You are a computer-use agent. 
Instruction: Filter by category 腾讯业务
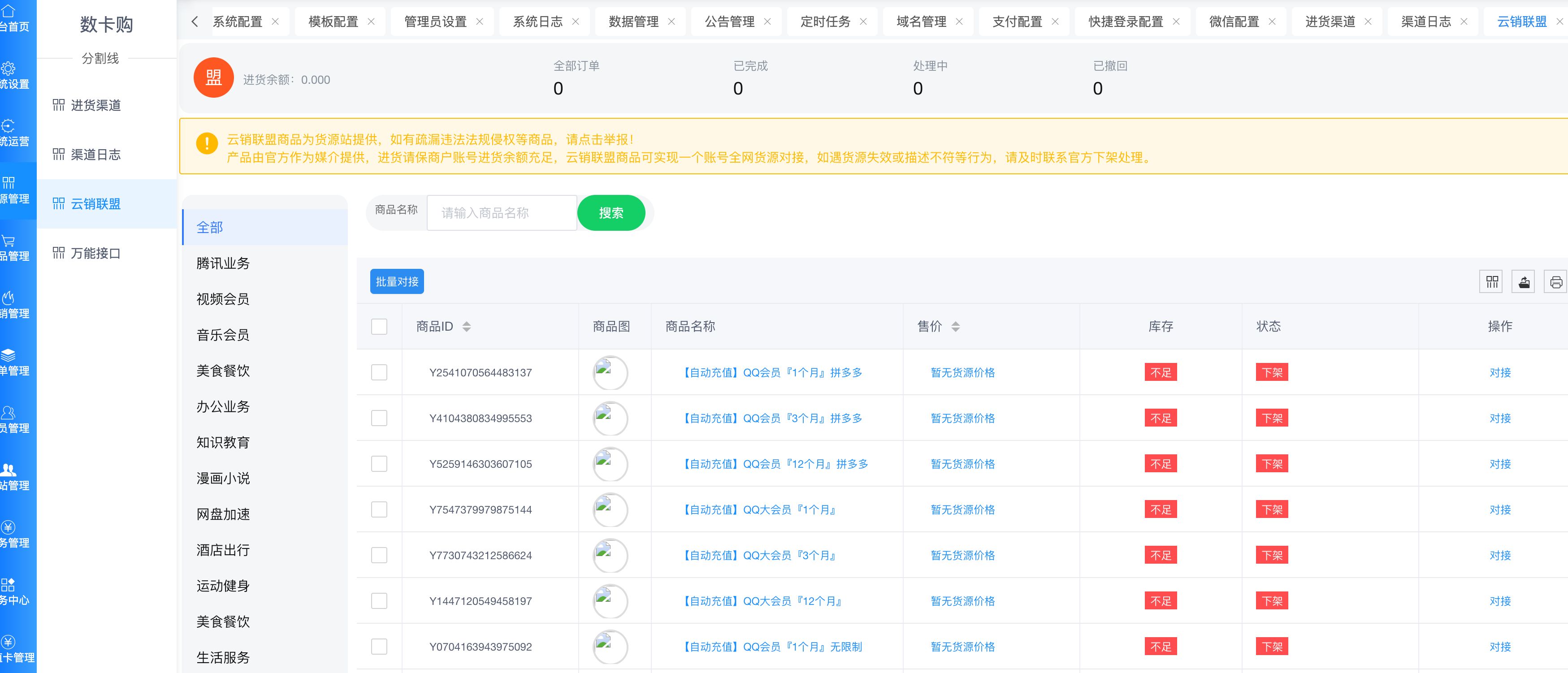[265, 263]
